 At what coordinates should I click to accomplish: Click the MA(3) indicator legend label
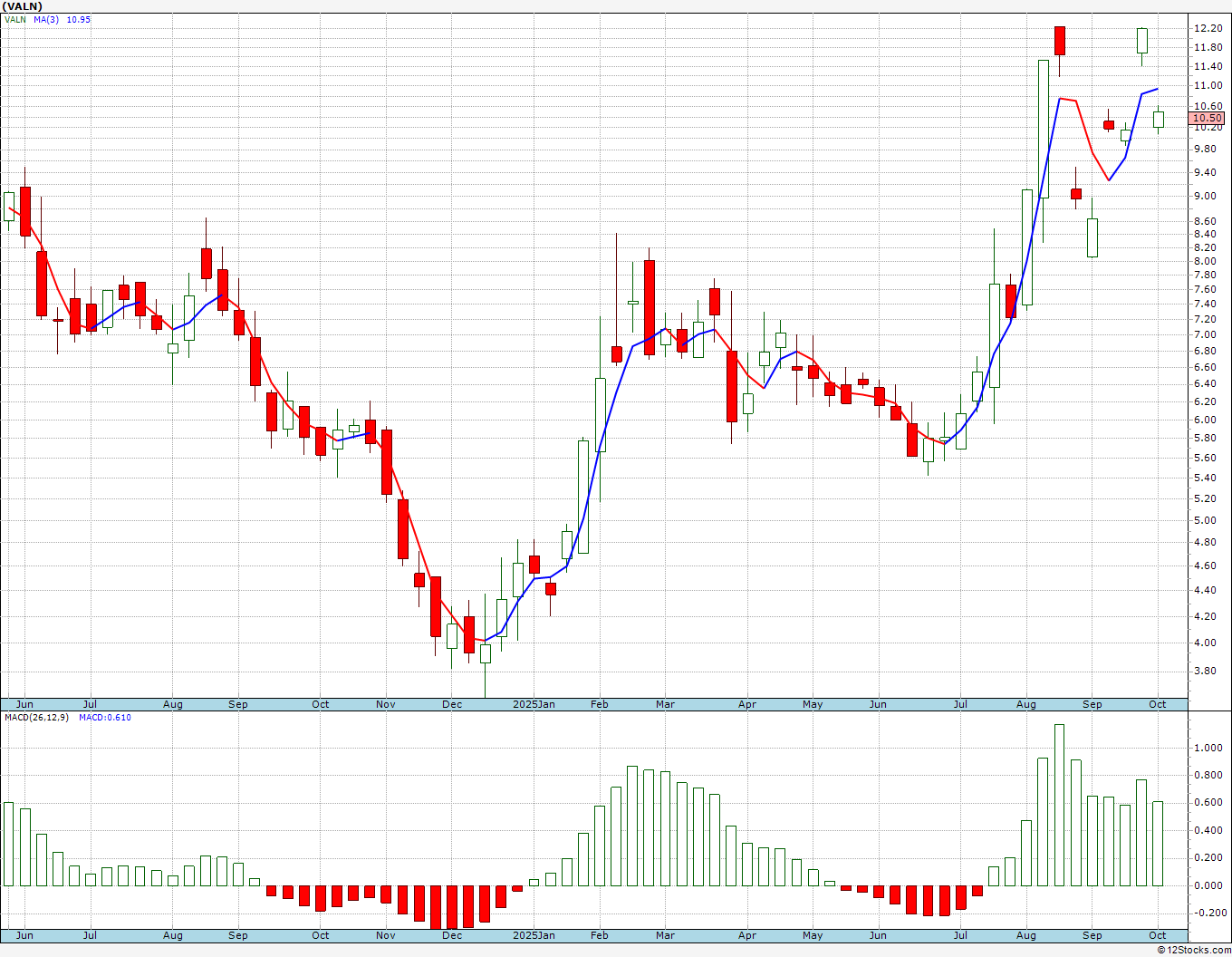pyautogui.click(x=46, y=19)
